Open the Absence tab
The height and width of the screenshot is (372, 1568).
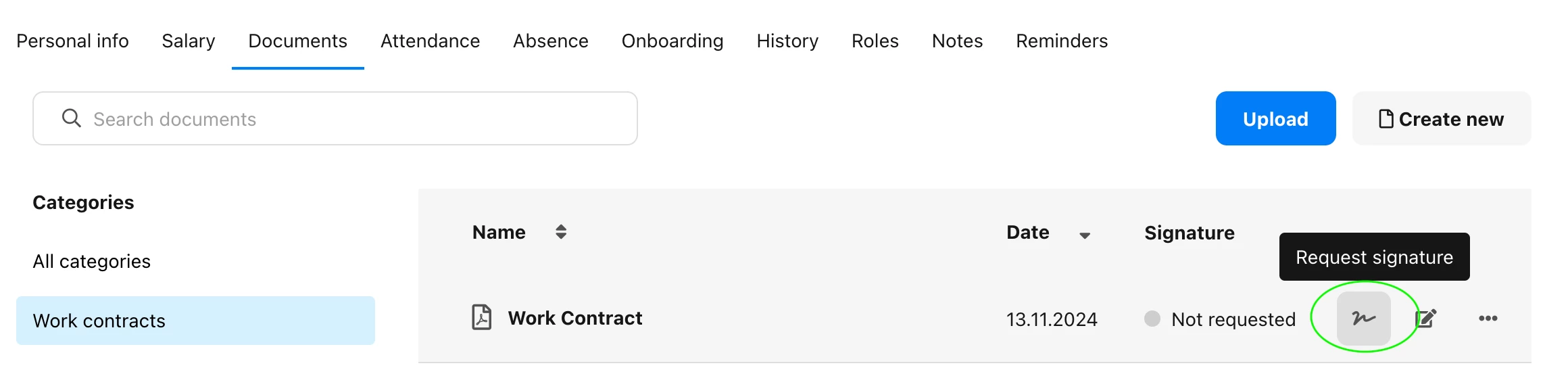551,41
